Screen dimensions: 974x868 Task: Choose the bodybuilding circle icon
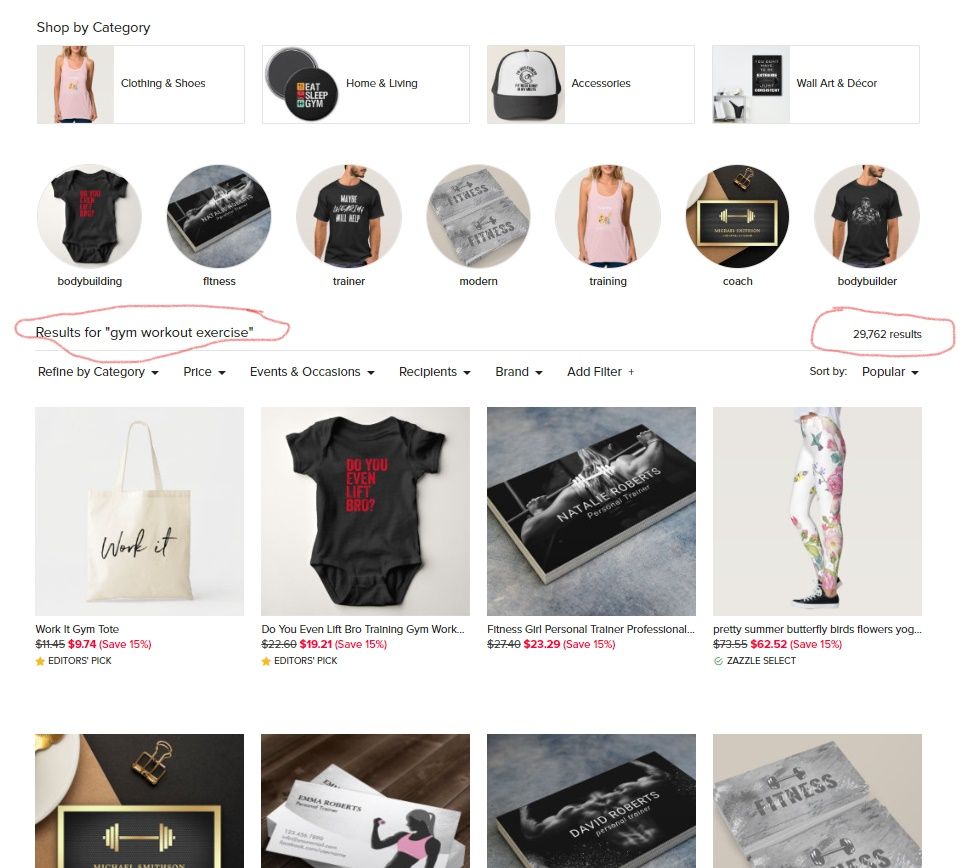(x=89, y=216)
